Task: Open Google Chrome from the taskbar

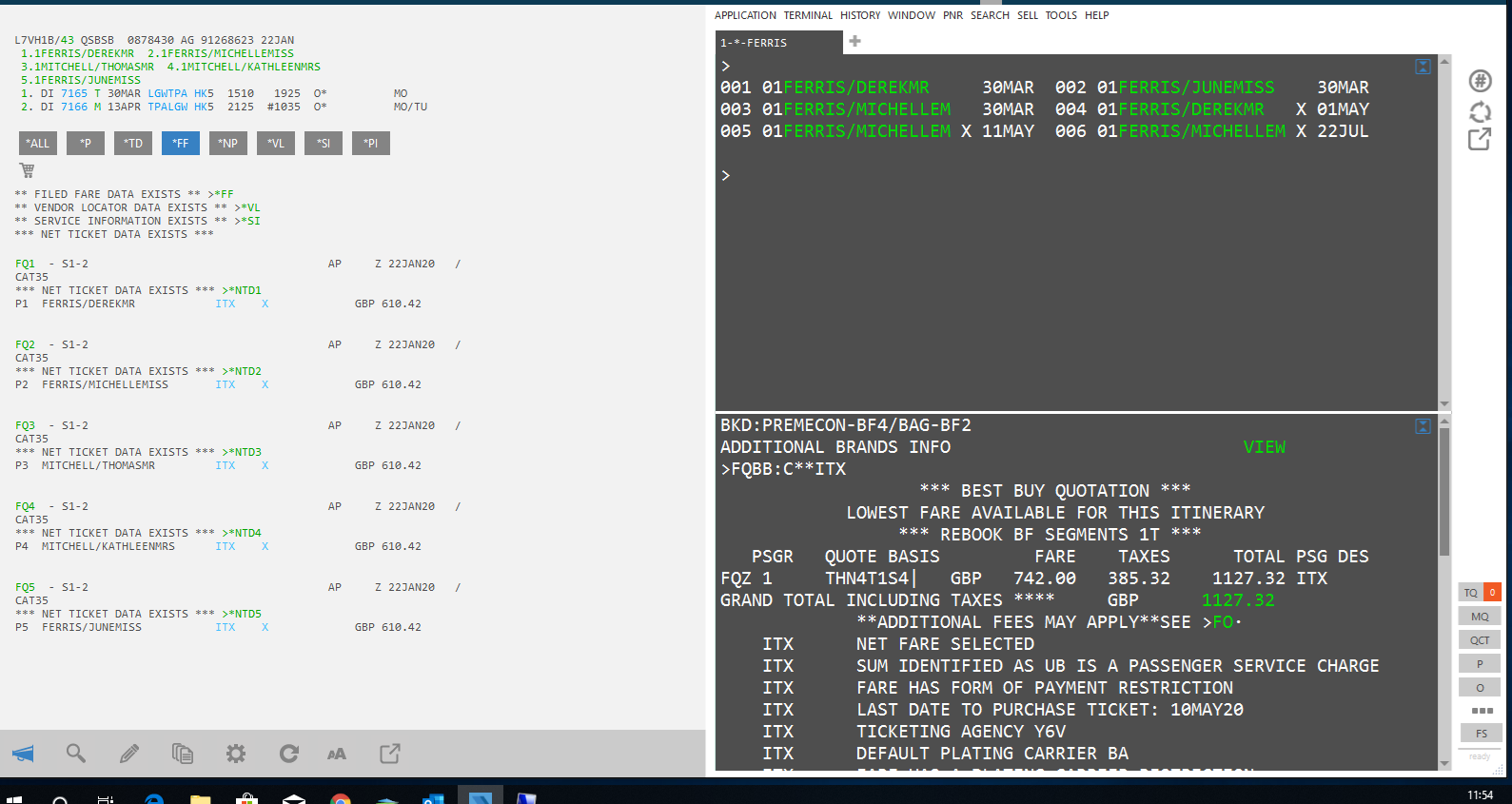Action: (x=340, y=797)
